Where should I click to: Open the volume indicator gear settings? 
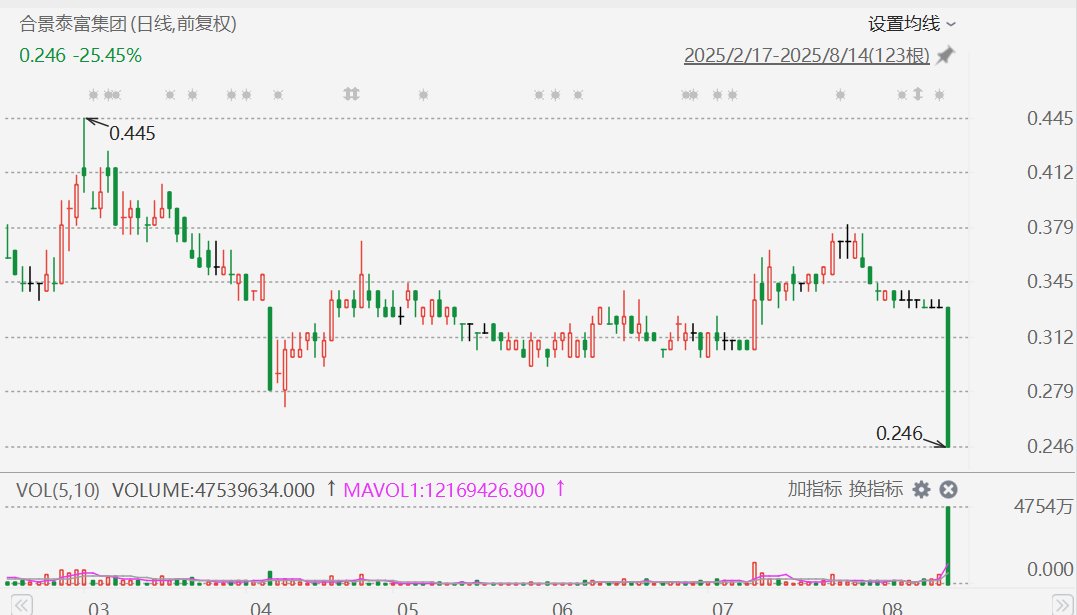tap(921, 489)
